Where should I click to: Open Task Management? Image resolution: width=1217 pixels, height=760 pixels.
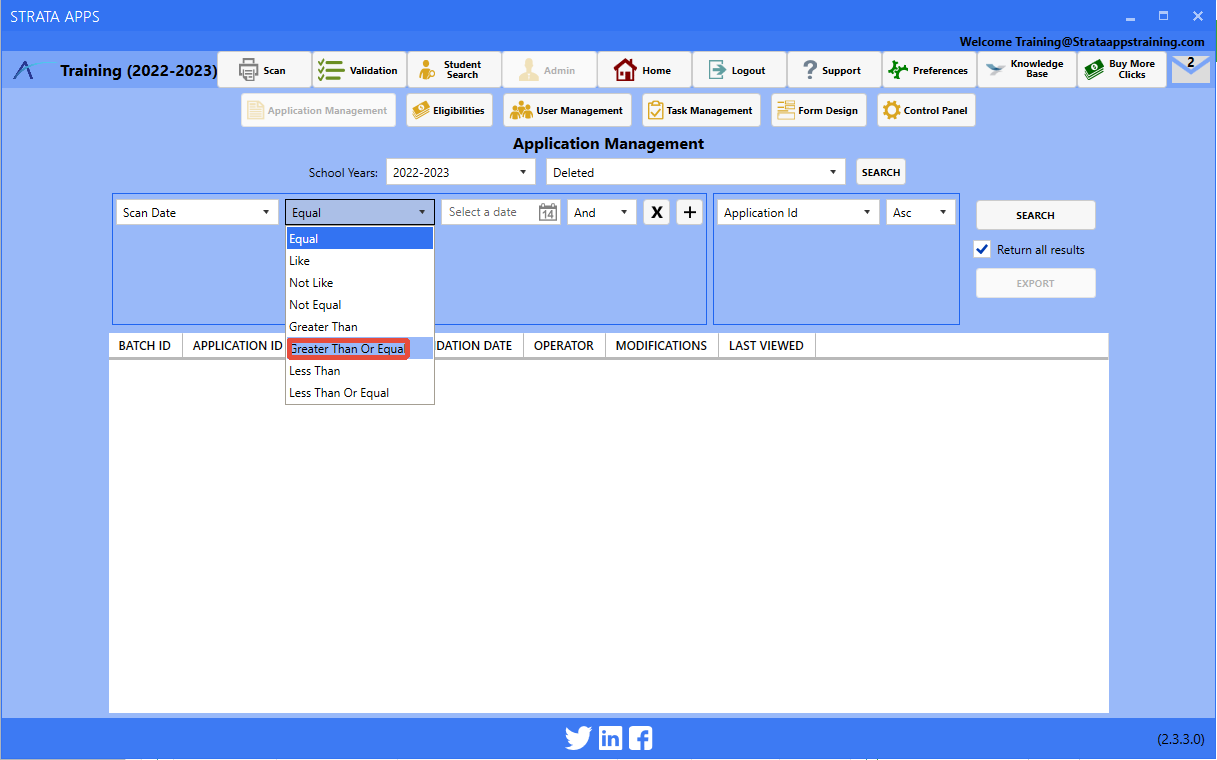pos(701,110)
